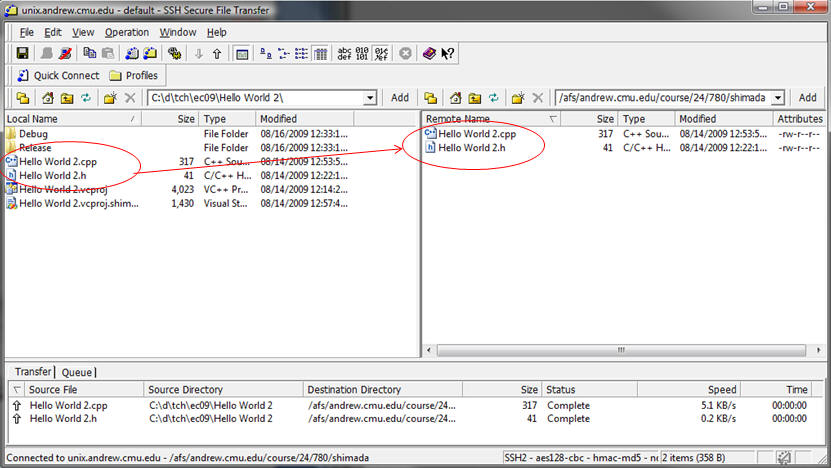Click Delete X icon in local toolbar
Viewport: 831px width, 468px height.
(x=130, y=98)
